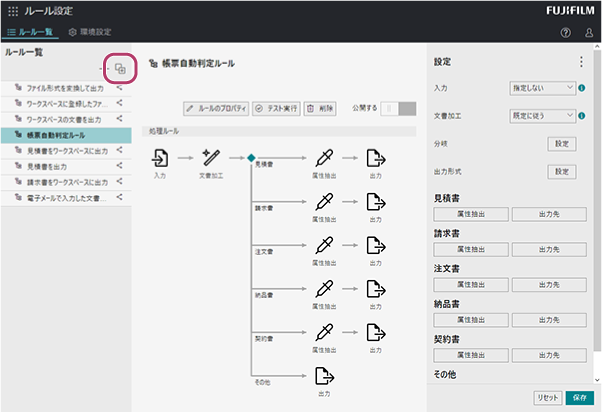Click share icon for ワークスペースの文書を出力
The image size is (602, 413).
point(120,119)
